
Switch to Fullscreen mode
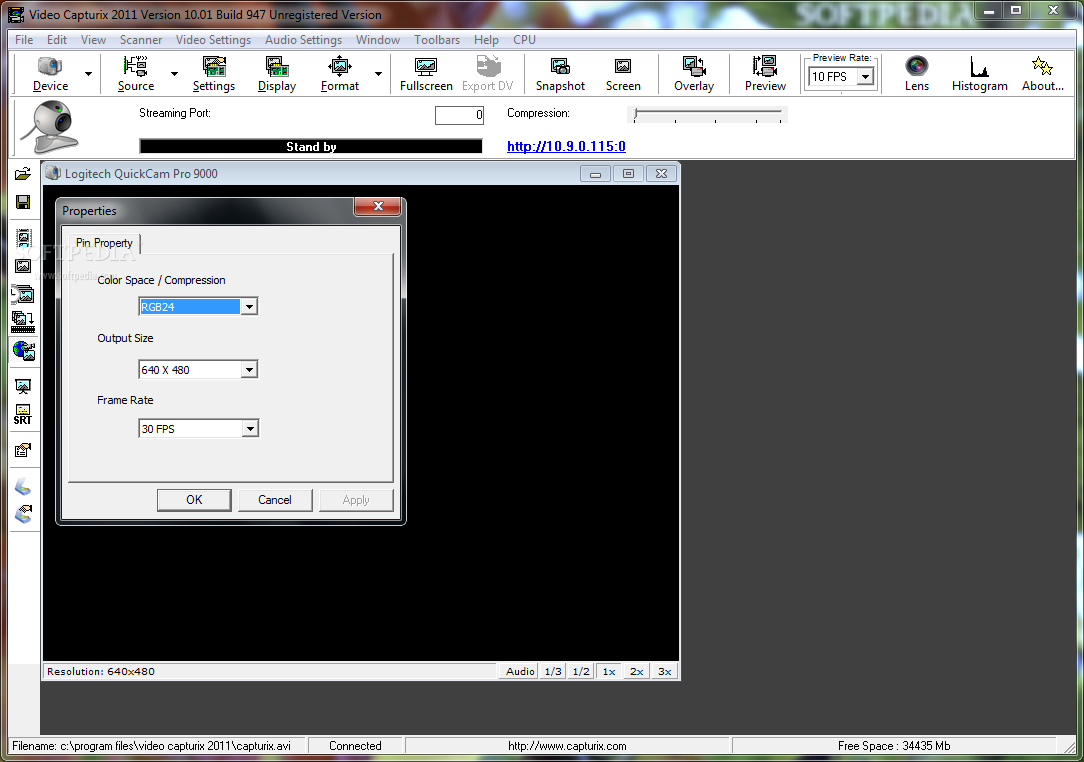pos(426,74)
